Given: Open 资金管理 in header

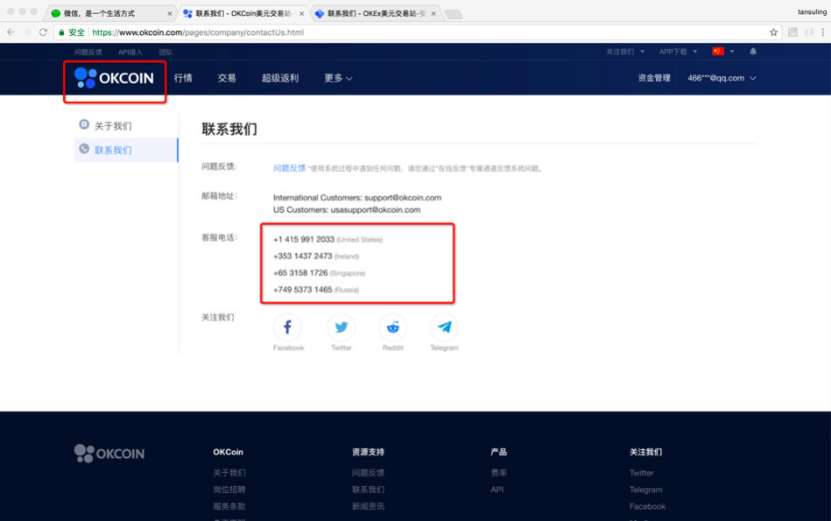Looking at the screenshot, I should (x=654, y=78).
